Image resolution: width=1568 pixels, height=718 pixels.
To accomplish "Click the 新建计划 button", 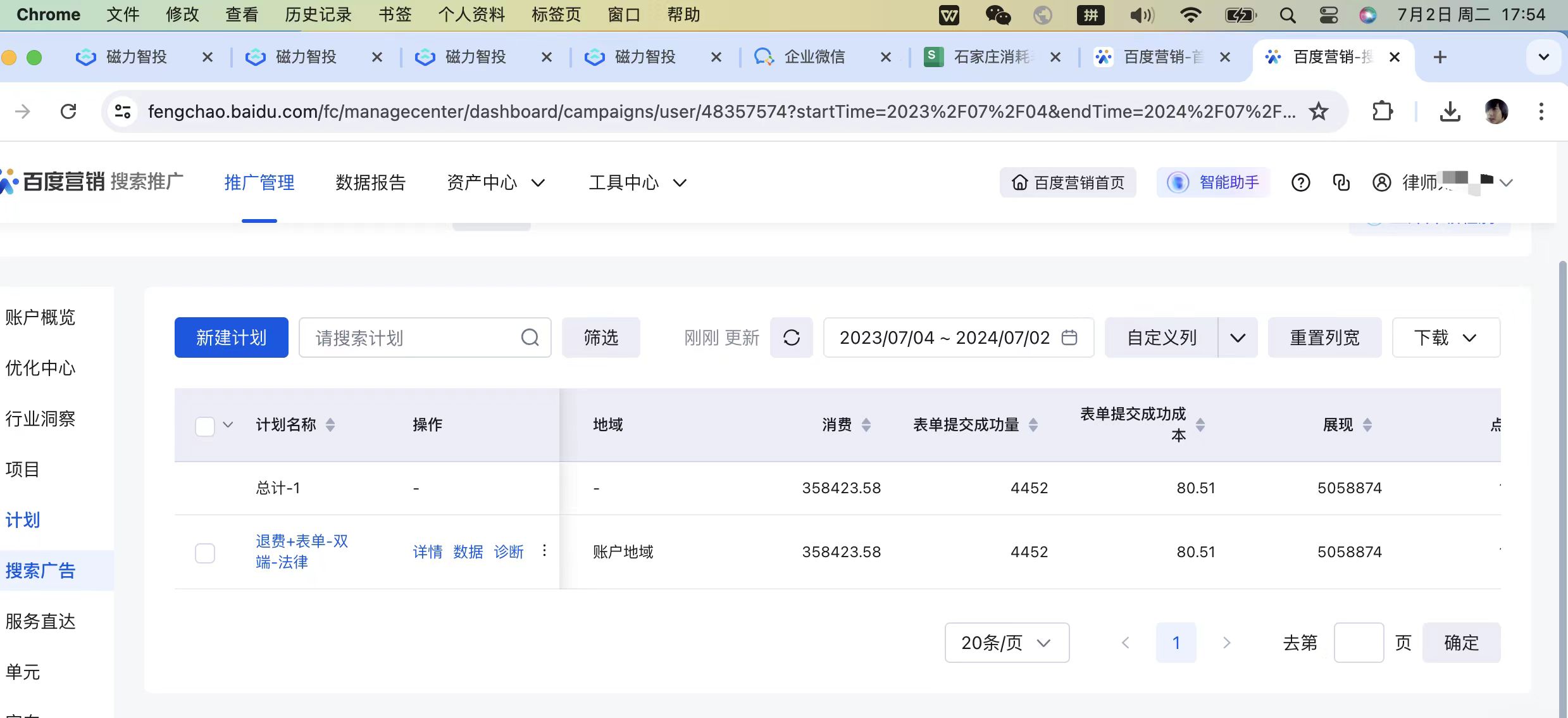I will [x=231, y=337].
